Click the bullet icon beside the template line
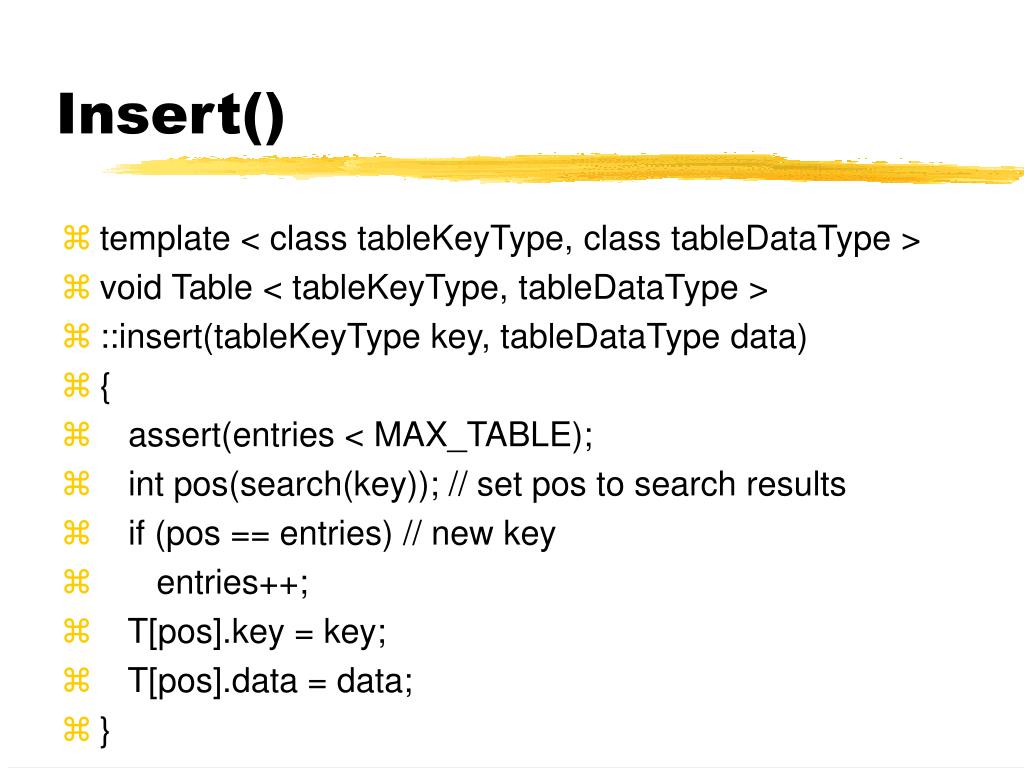This screenshot has width=1024, height=768. (x=76, y=238)
